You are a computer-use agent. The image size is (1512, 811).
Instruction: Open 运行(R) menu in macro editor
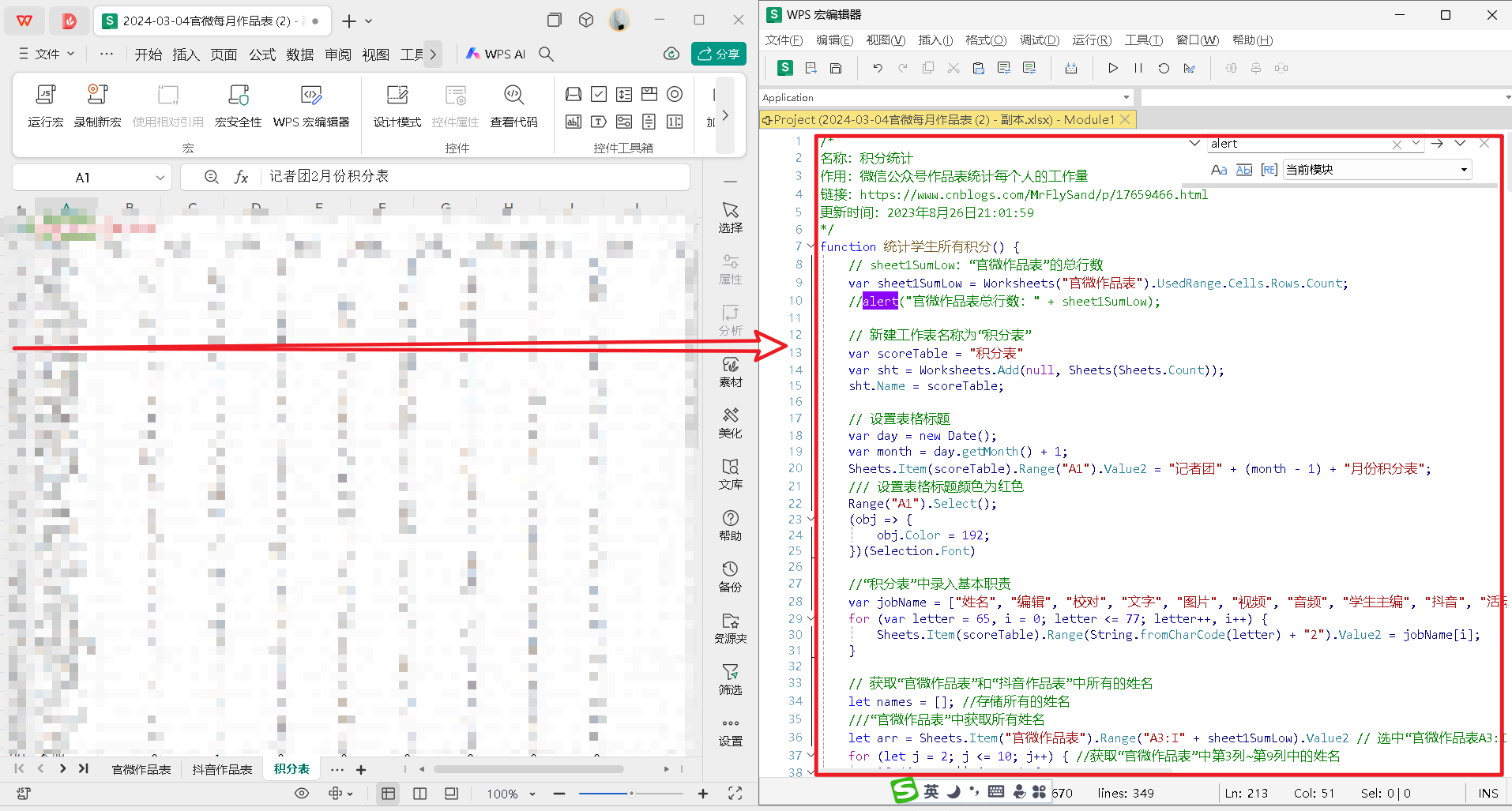pos(1092,40)
